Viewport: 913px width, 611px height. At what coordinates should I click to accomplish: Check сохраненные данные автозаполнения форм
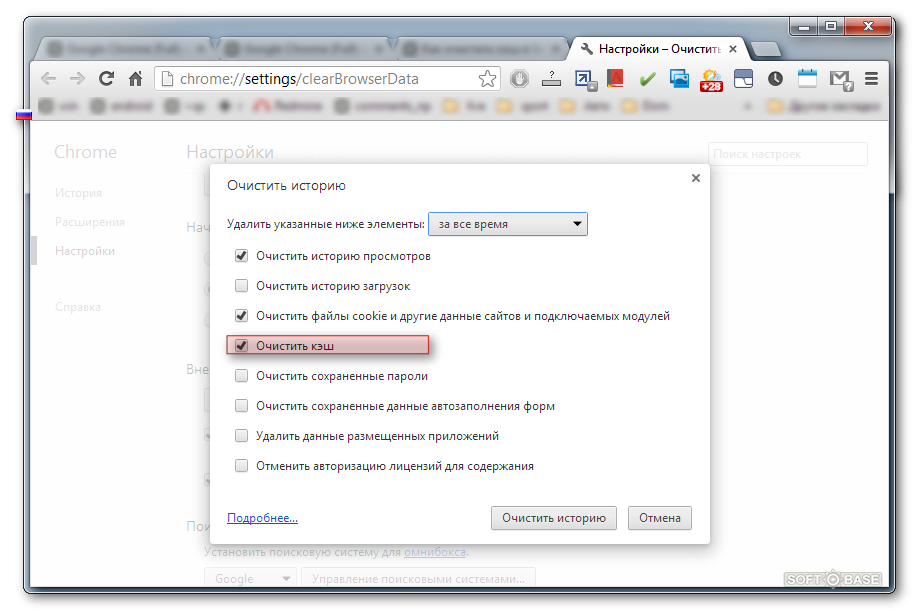tap(241, 405)
